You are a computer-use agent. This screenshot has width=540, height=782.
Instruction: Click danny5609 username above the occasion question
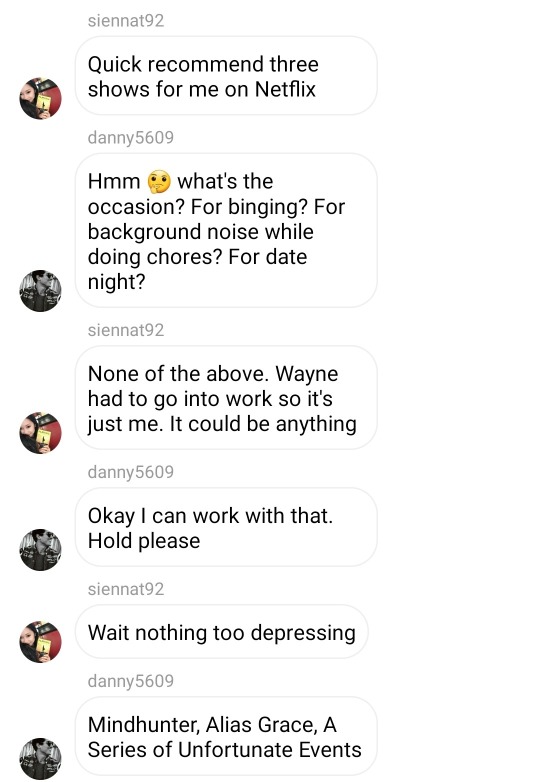click(x=131, y=138)
